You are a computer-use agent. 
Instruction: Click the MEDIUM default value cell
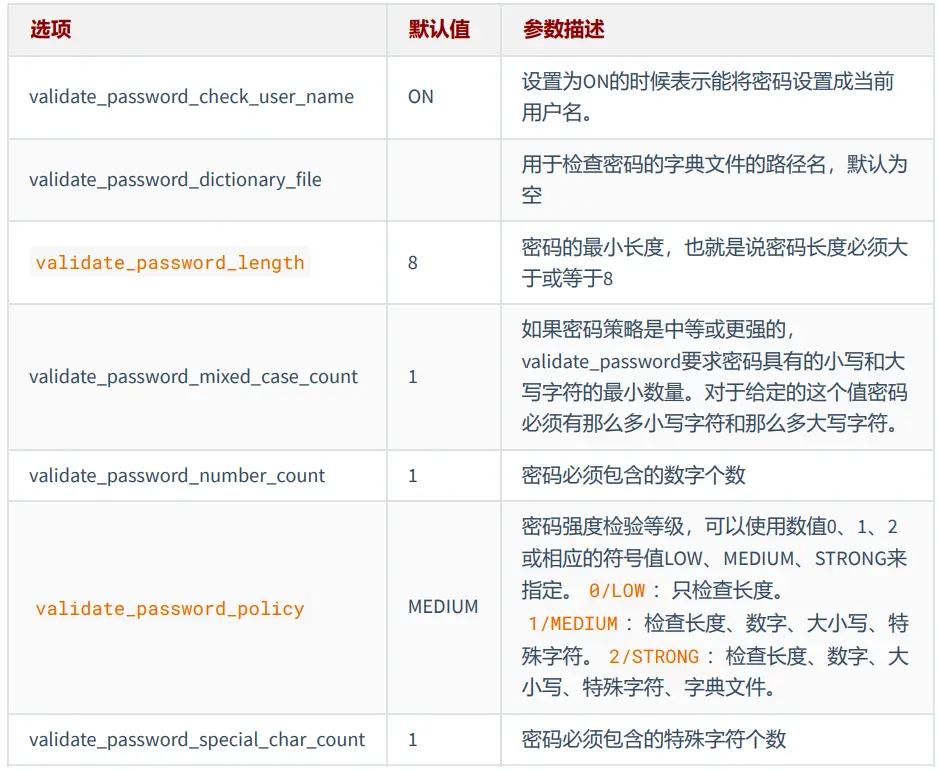coord(443,607)
